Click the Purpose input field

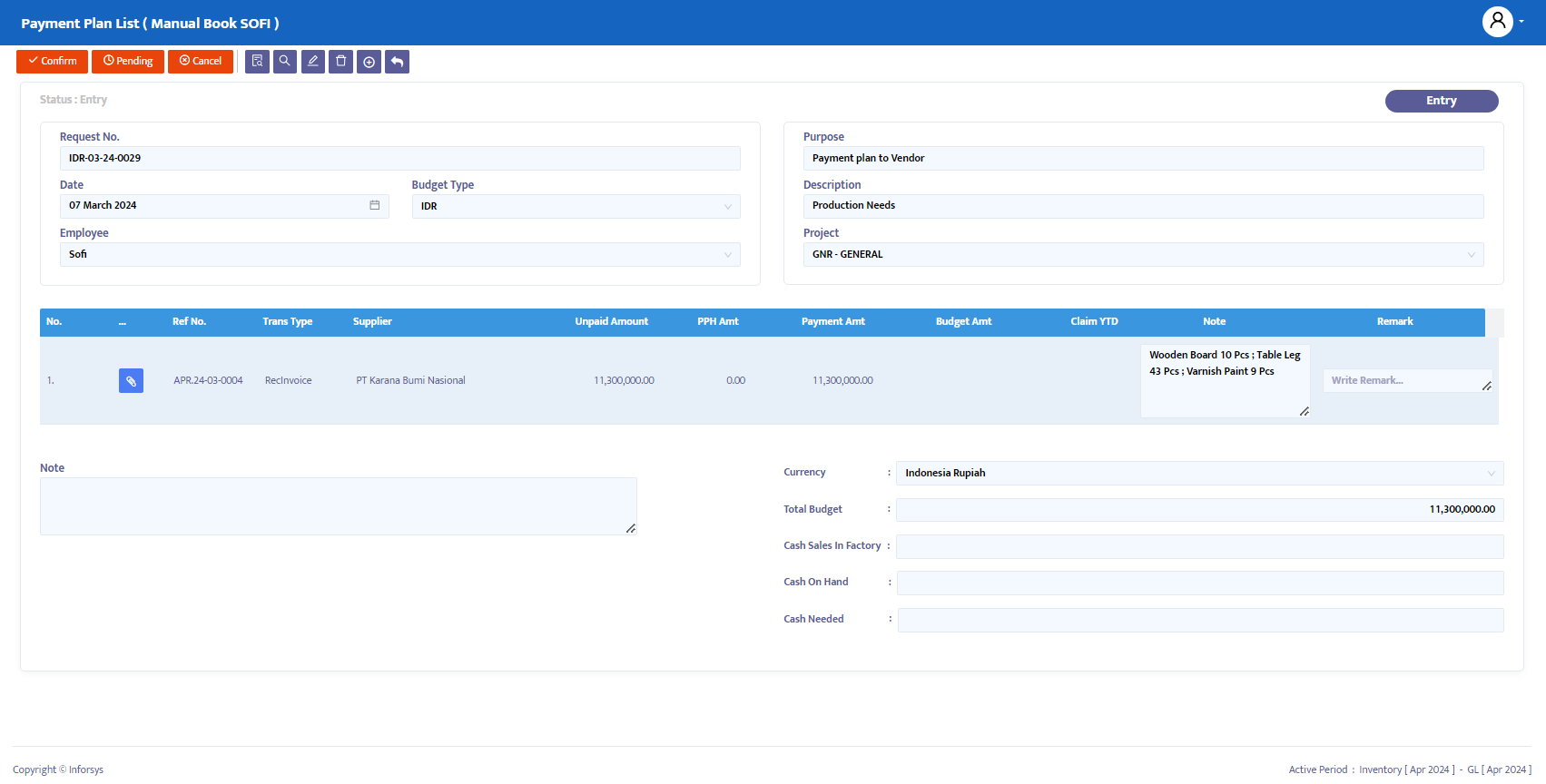(1144, 158)
